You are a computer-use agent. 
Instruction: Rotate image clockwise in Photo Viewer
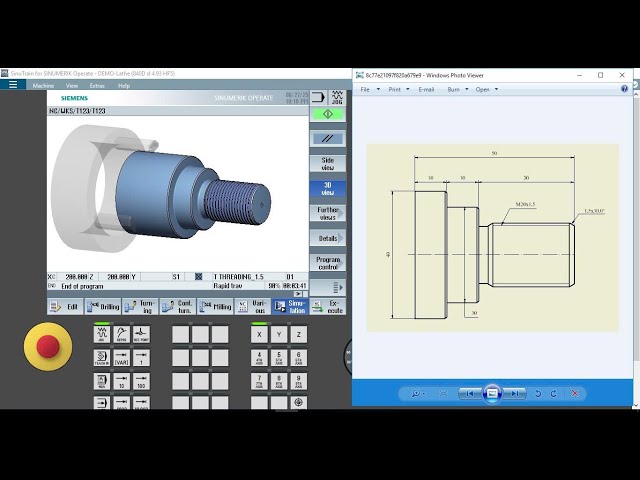click(554, 393)
